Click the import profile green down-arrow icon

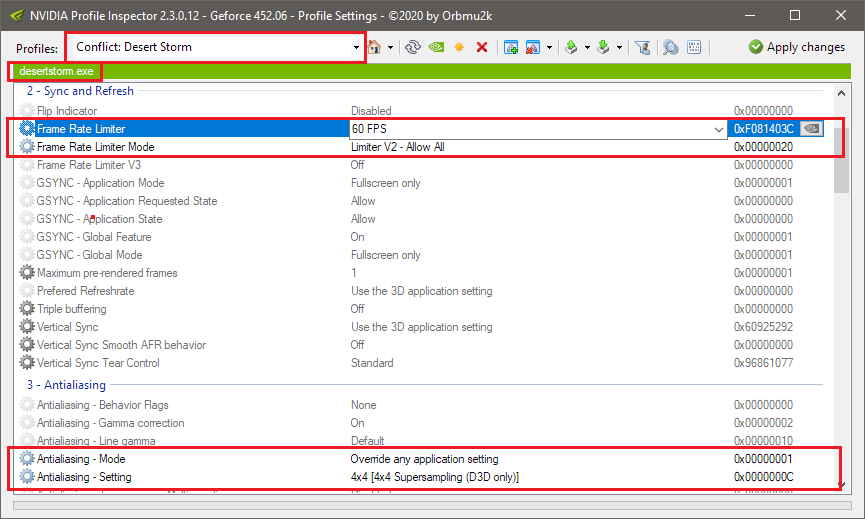click(x=604, y=47)
